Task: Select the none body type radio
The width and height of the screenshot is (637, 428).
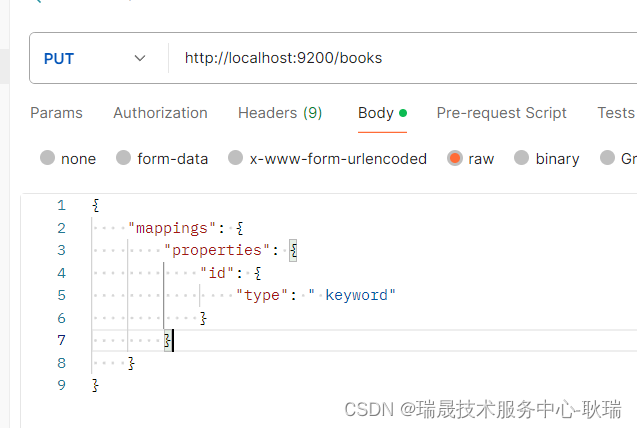Action: (48, 158)
